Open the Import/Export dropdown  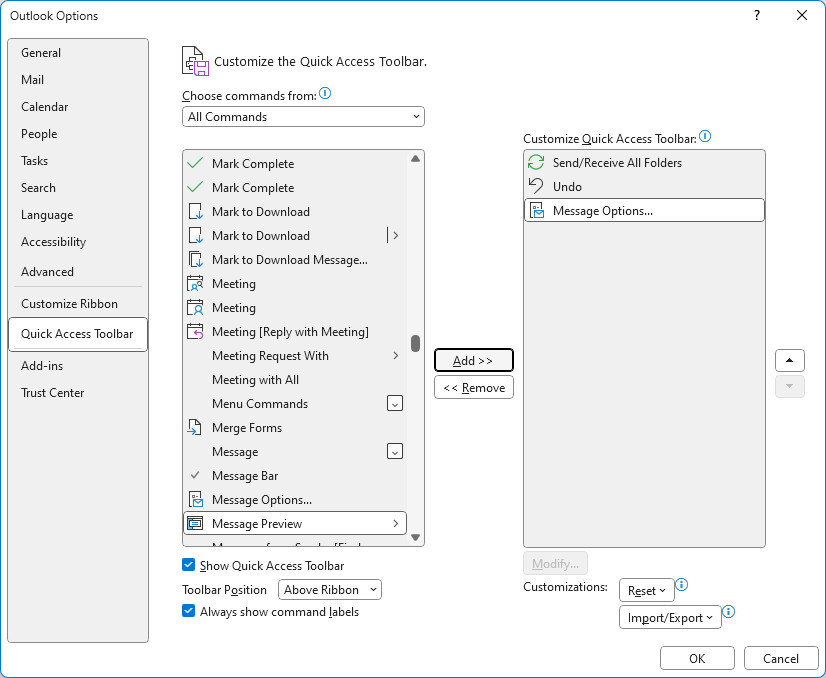[x=670, y=617]
